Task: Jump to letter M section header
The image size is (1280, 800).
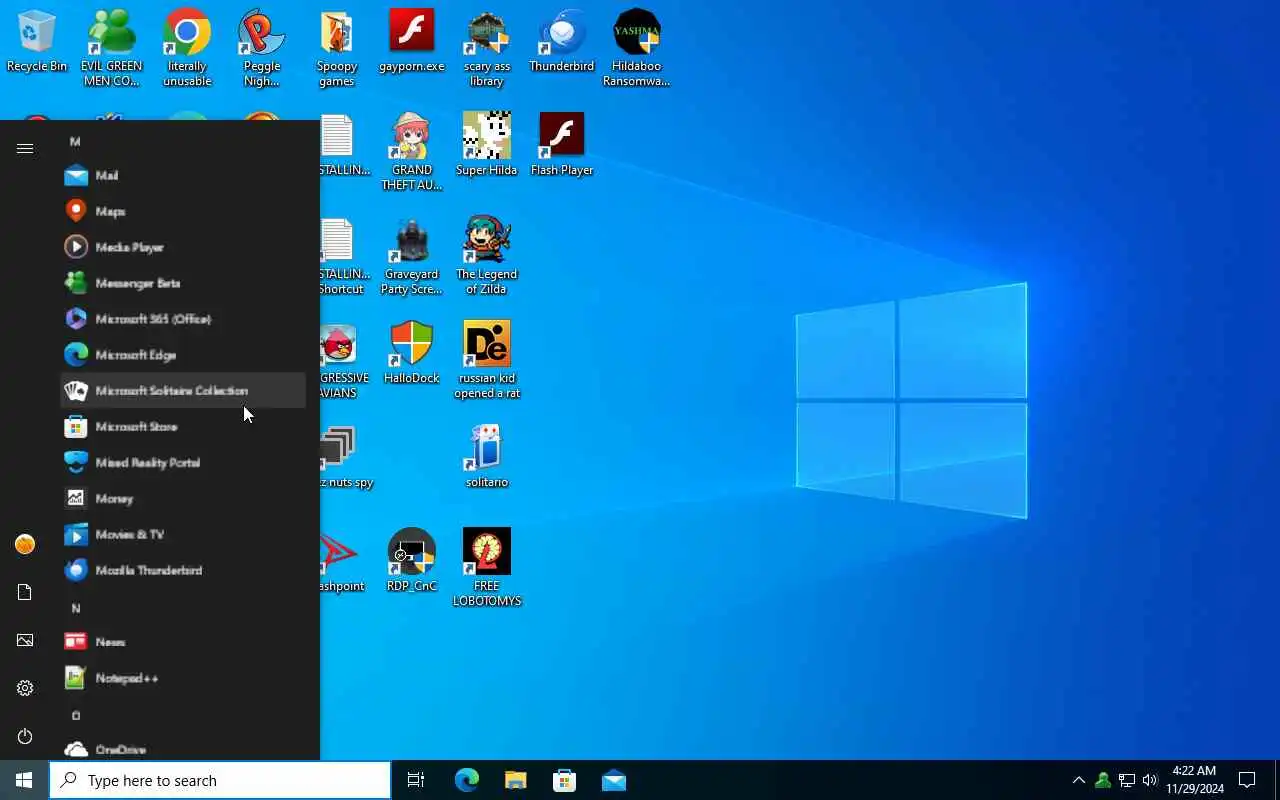Action: pos(75,141)
